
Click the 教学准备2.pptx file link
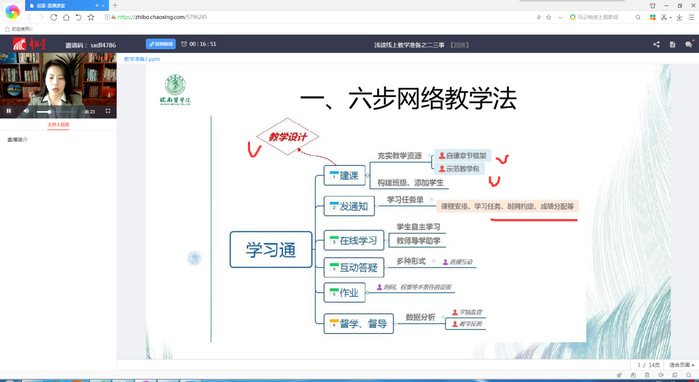pos(142,59)
